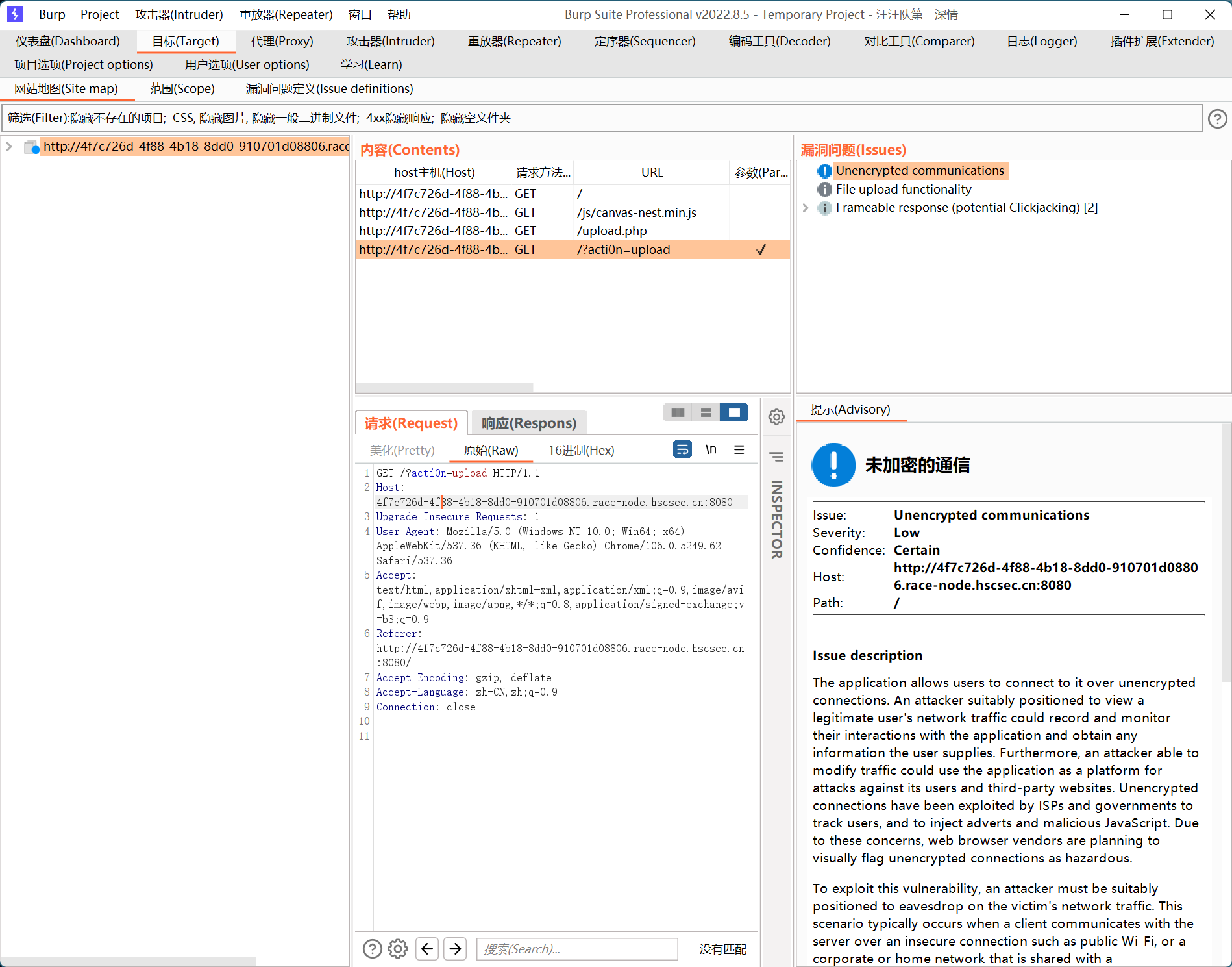Open the Inspector settings gear icon
This screenshot has width=1232, height=967.
click(776, 417)
